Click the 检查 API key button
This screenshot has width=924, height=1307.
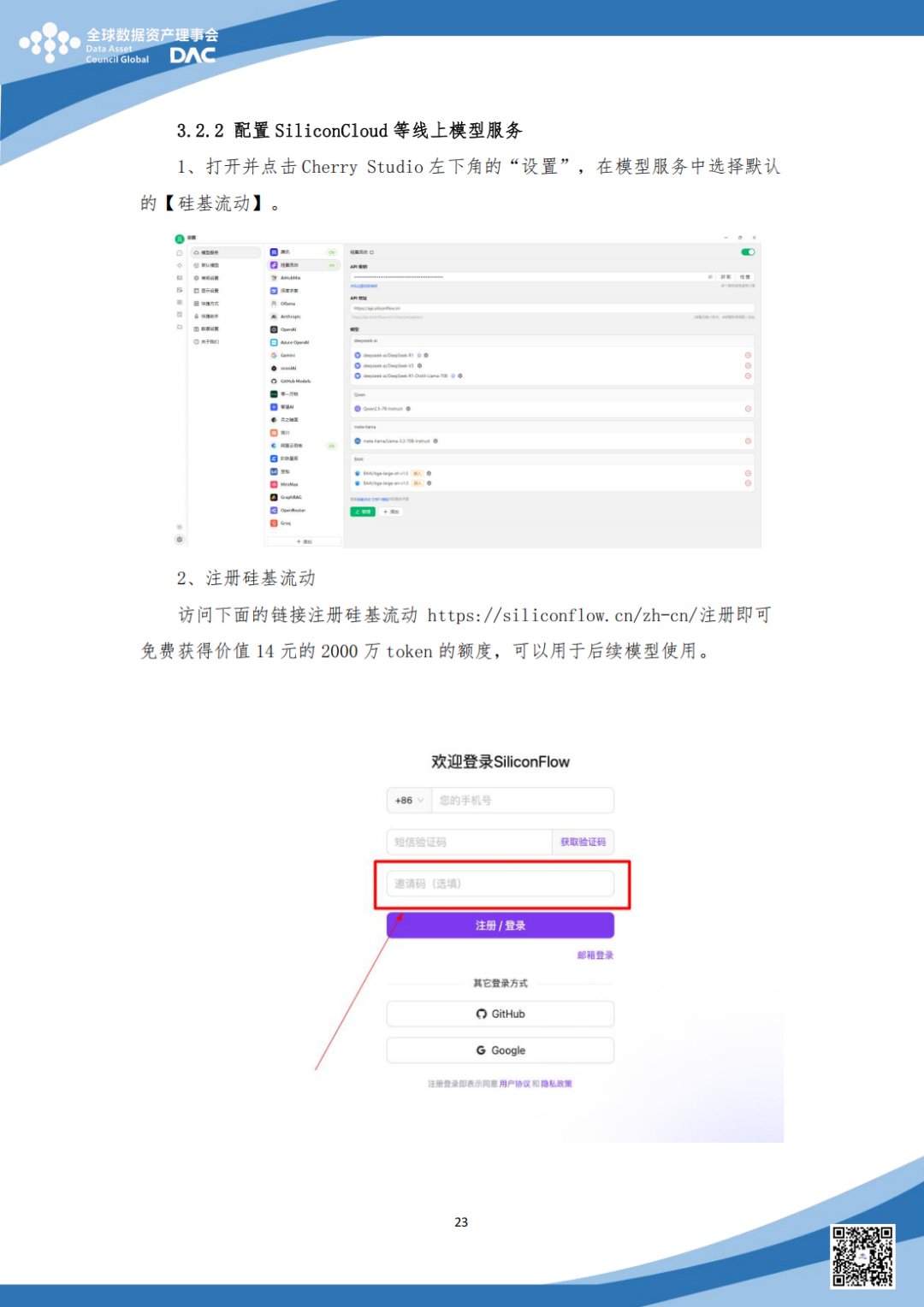(745, 277)
